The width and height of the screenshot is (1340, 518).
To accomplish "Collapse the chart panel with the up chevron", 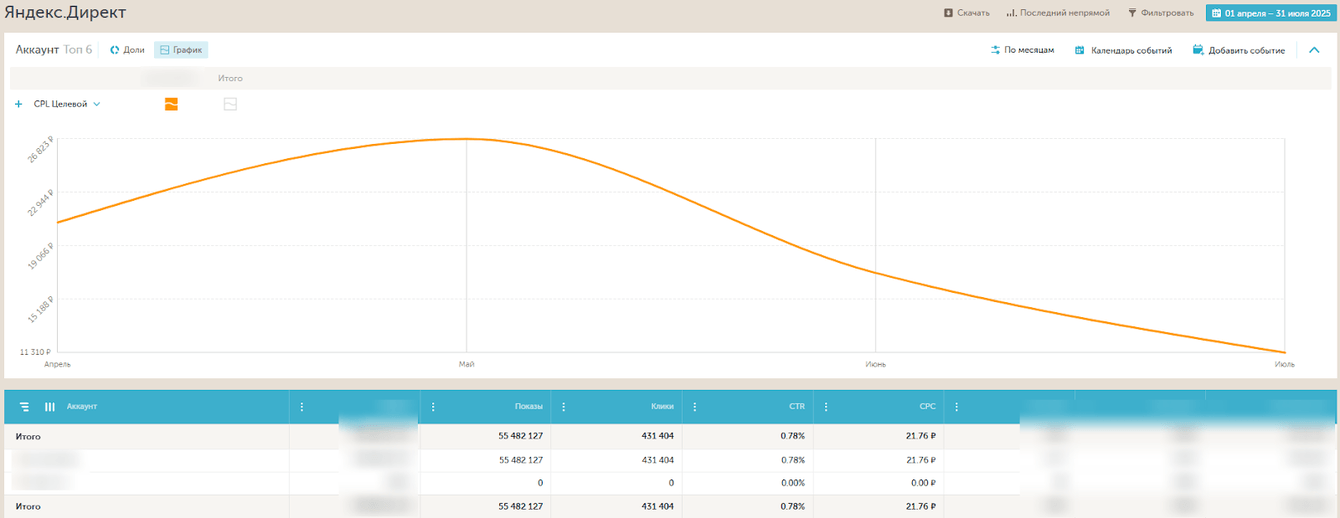I will click(1314, 50).
